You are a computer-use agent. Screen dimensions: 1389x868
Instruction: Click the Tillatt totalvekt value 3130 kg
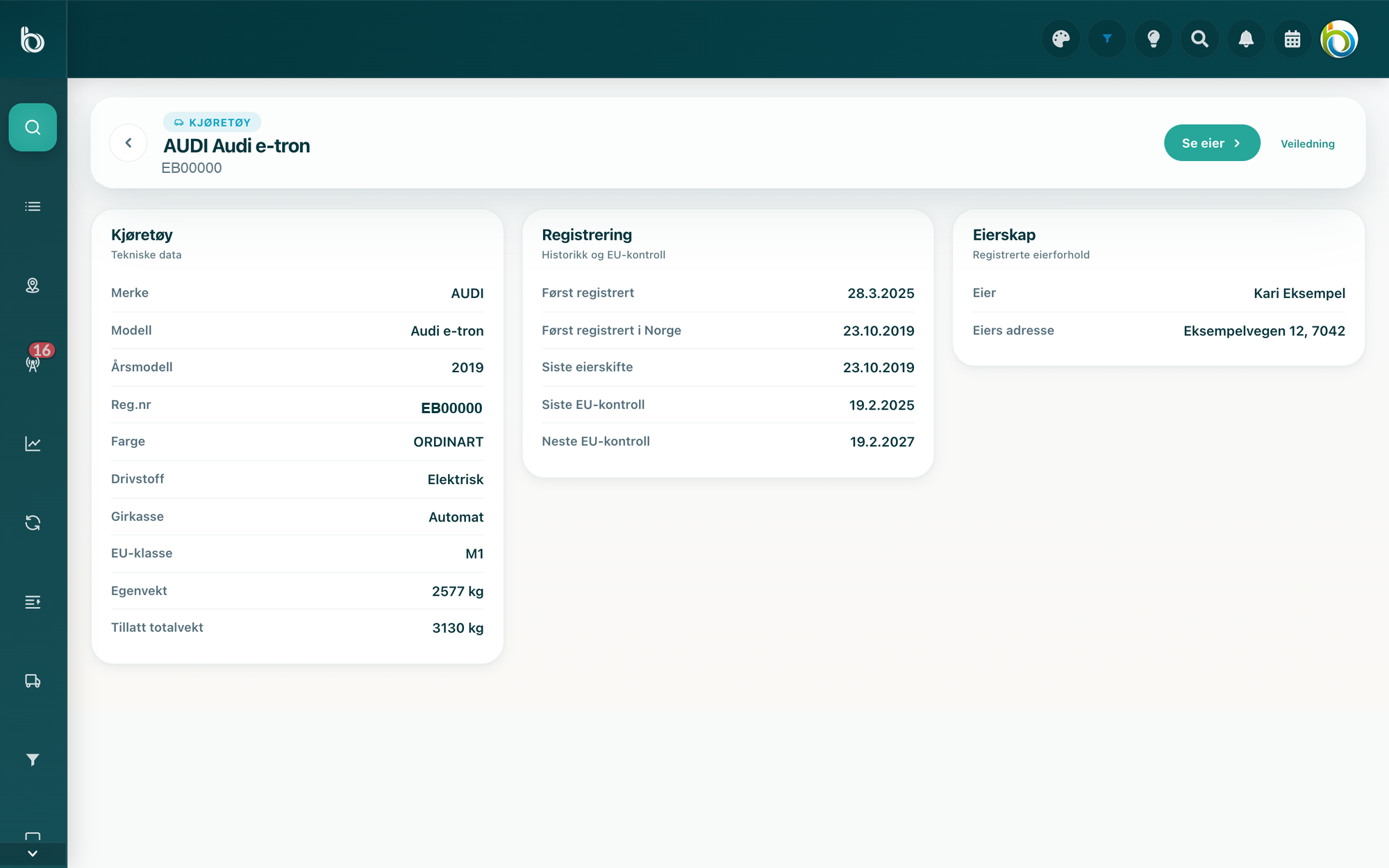point(458,628)
